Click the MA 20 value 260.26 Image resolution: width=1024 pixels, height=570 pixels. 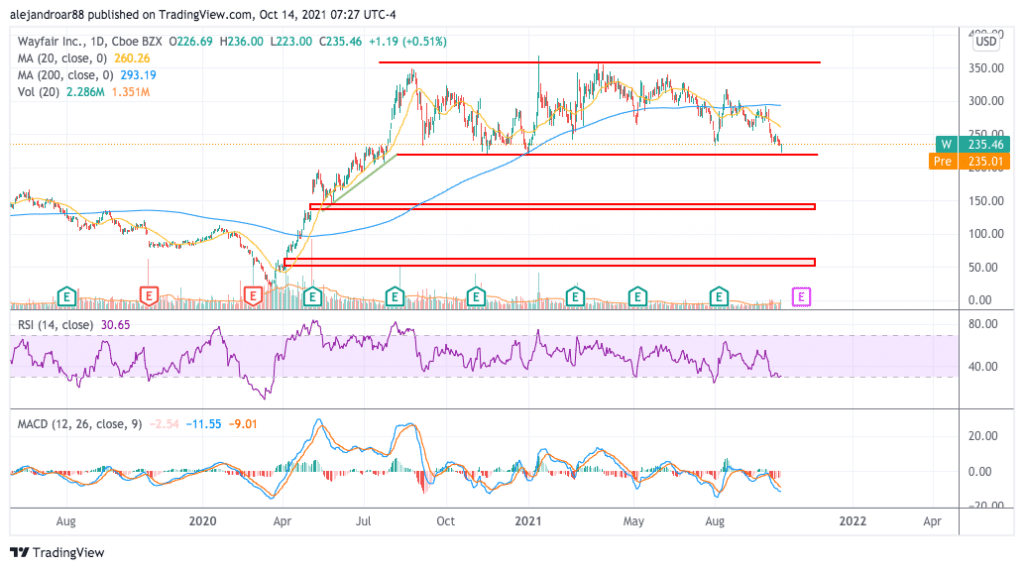pos(132,58)
